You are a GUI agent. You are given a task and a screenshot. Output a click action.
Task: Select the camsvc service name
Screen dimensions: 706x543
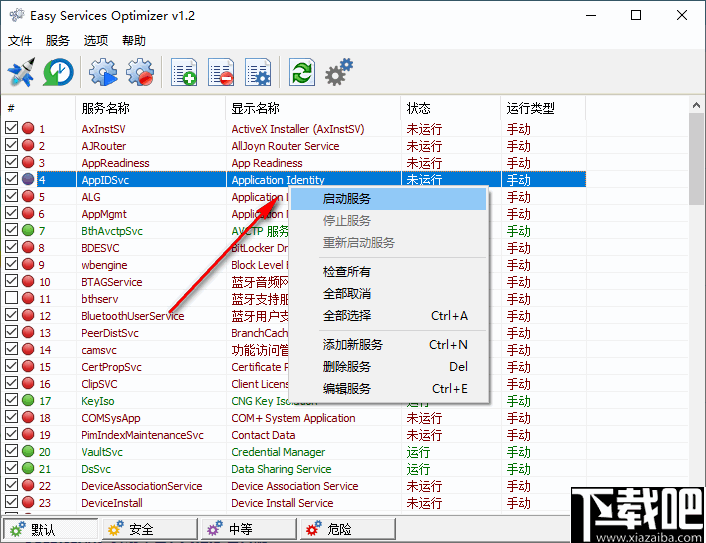pyautogui.click(x=99, y=350)
